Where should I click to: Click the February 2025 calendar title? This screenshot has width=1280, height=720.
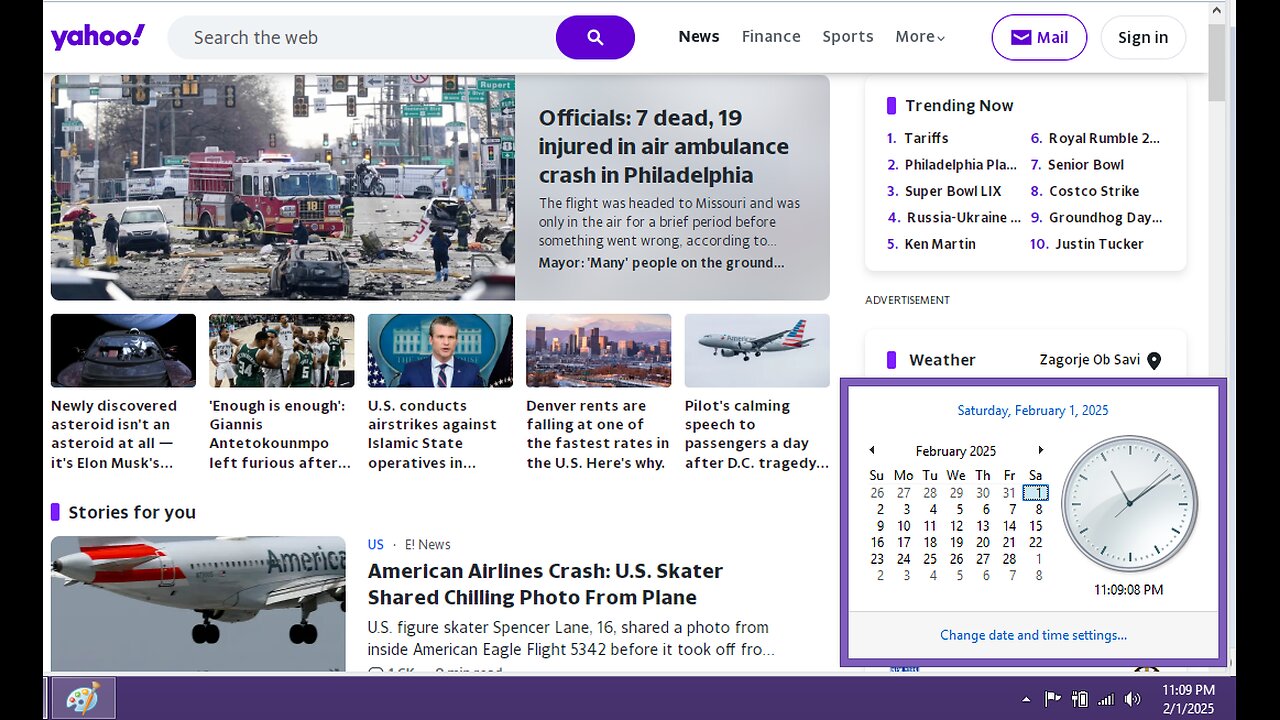click(955, 451)
